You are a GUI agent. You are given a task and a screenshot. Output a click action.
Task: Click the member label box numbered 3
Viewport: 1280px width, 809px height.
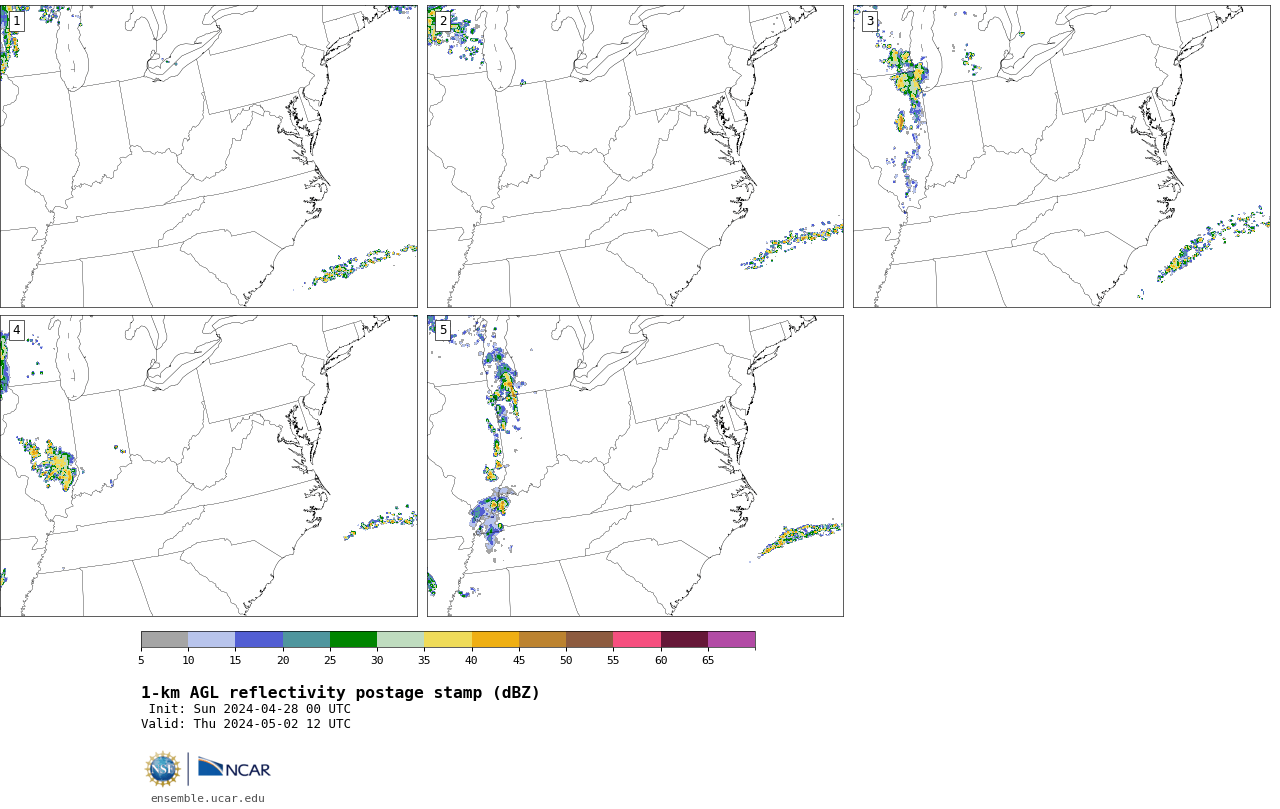(x=870, y=21)
